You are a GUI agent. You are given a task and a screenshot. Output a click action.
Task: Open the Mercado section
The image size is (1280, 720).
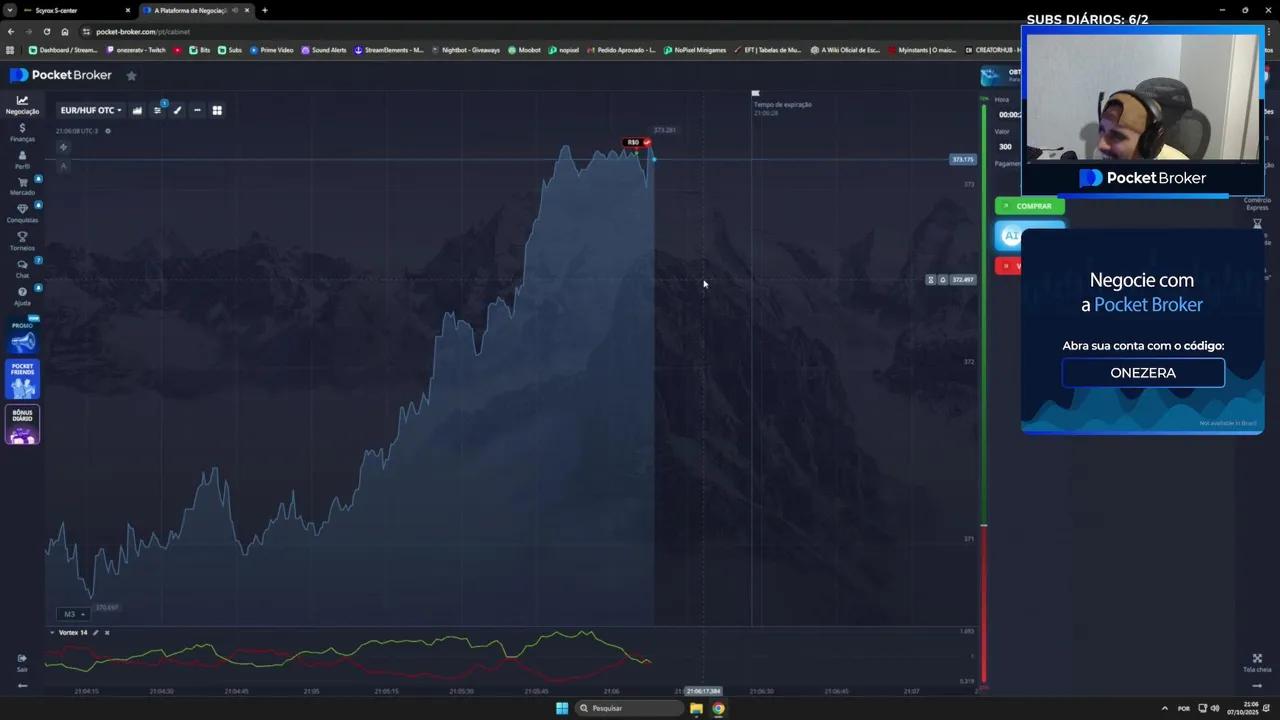22,186
